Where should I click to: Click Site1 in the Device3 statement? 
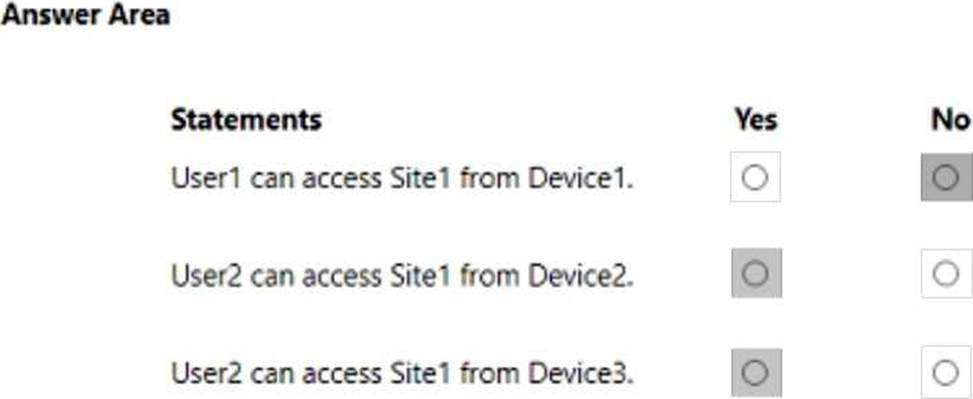pyautogui.click(x=419, y=373)
